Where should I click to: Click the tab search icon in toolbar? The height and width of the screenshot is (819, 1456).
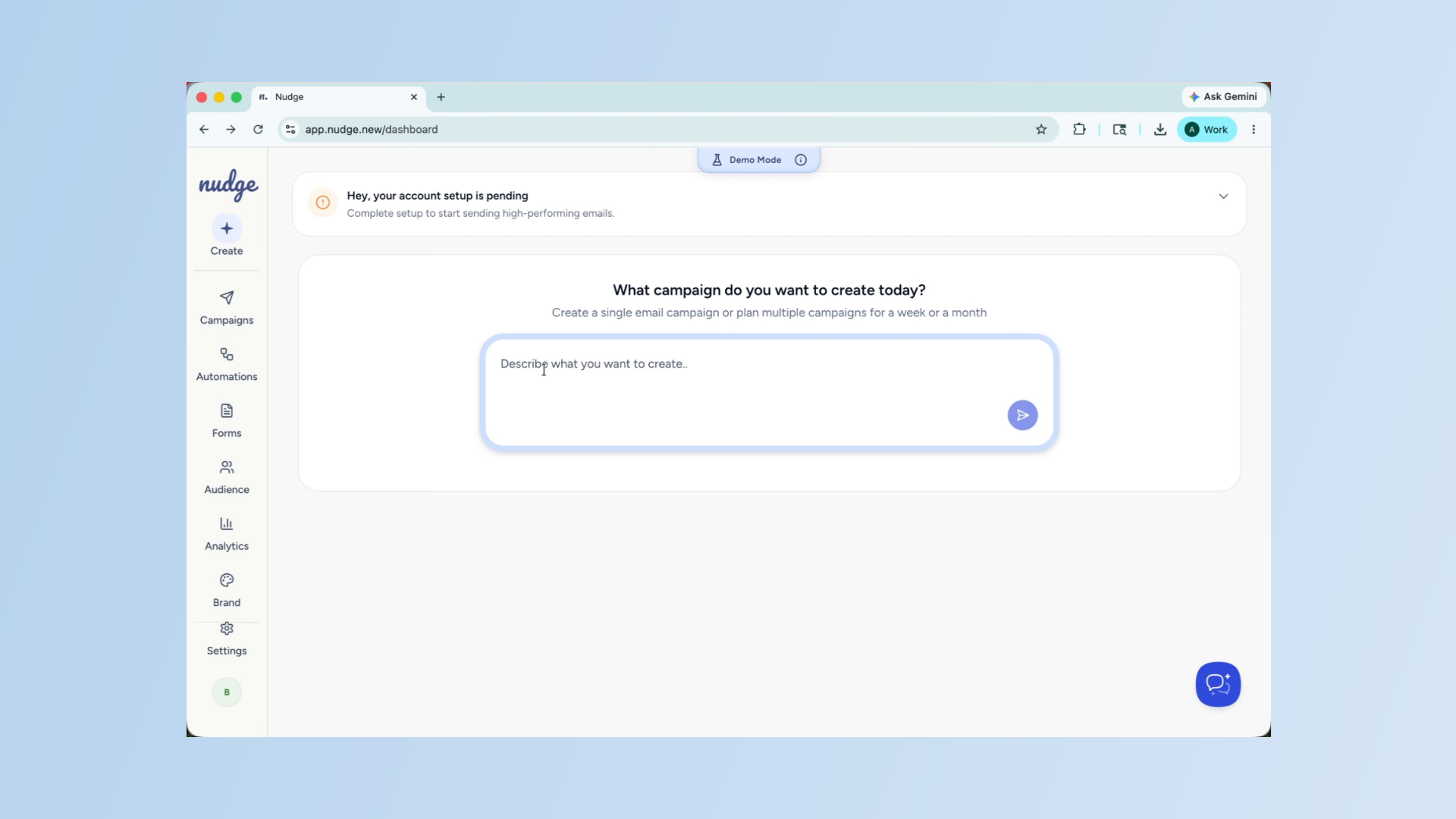pyautogui.click(x=1119, y=130)
